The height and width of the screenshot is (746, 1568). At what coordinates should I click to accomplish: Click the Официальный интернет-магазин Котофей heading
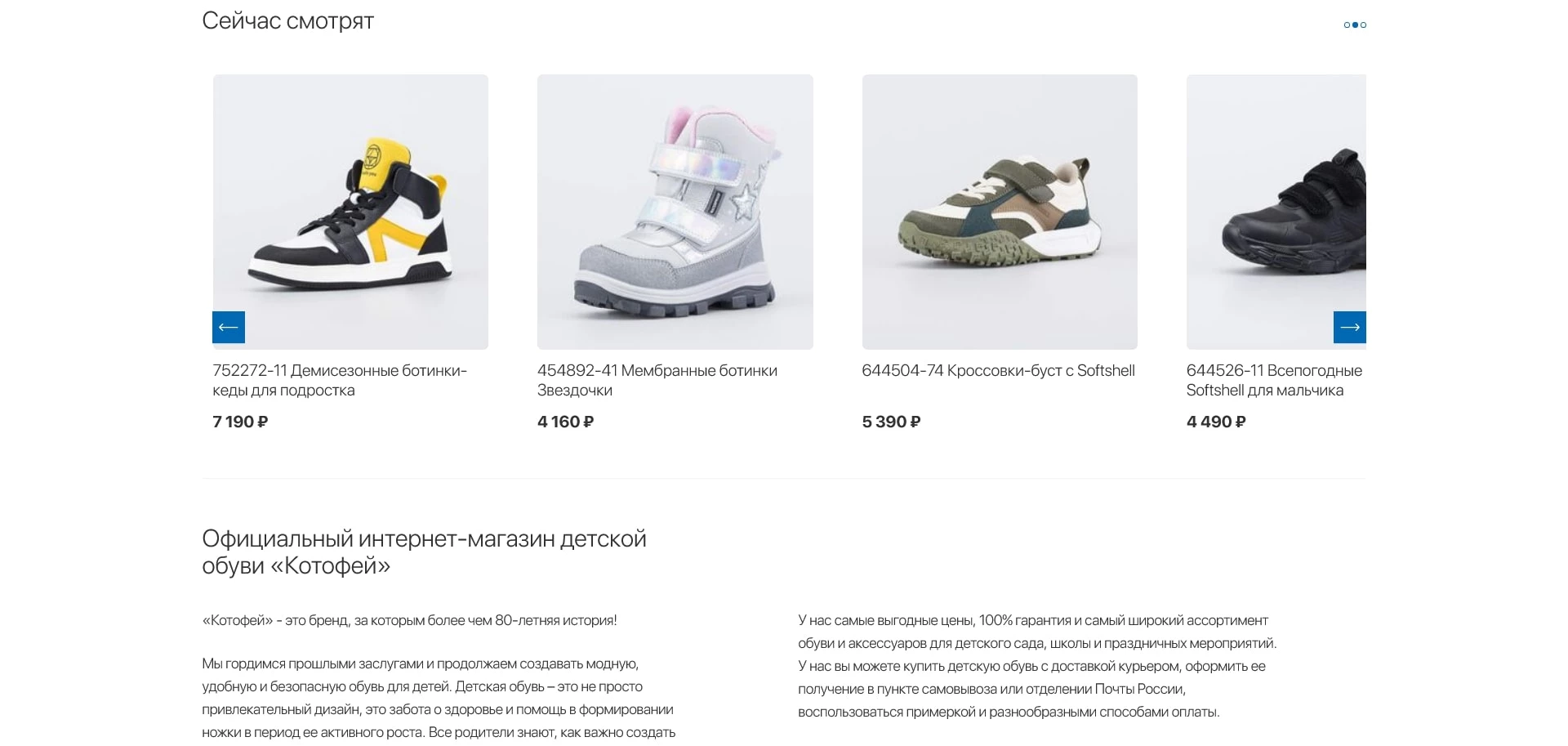click(x=424, y=552)
